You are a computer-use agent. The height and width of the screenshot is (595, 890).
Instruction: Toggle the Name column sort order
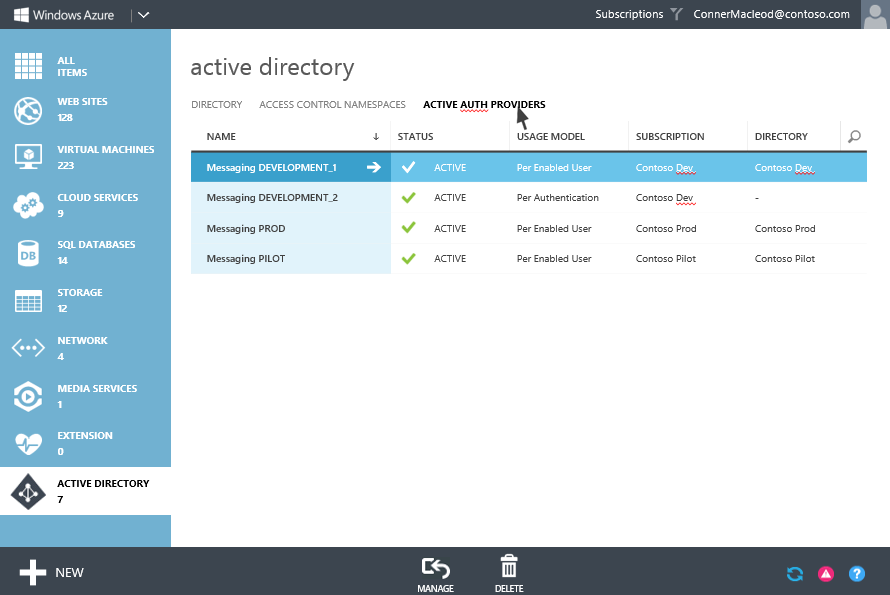(x=376, y=136)
